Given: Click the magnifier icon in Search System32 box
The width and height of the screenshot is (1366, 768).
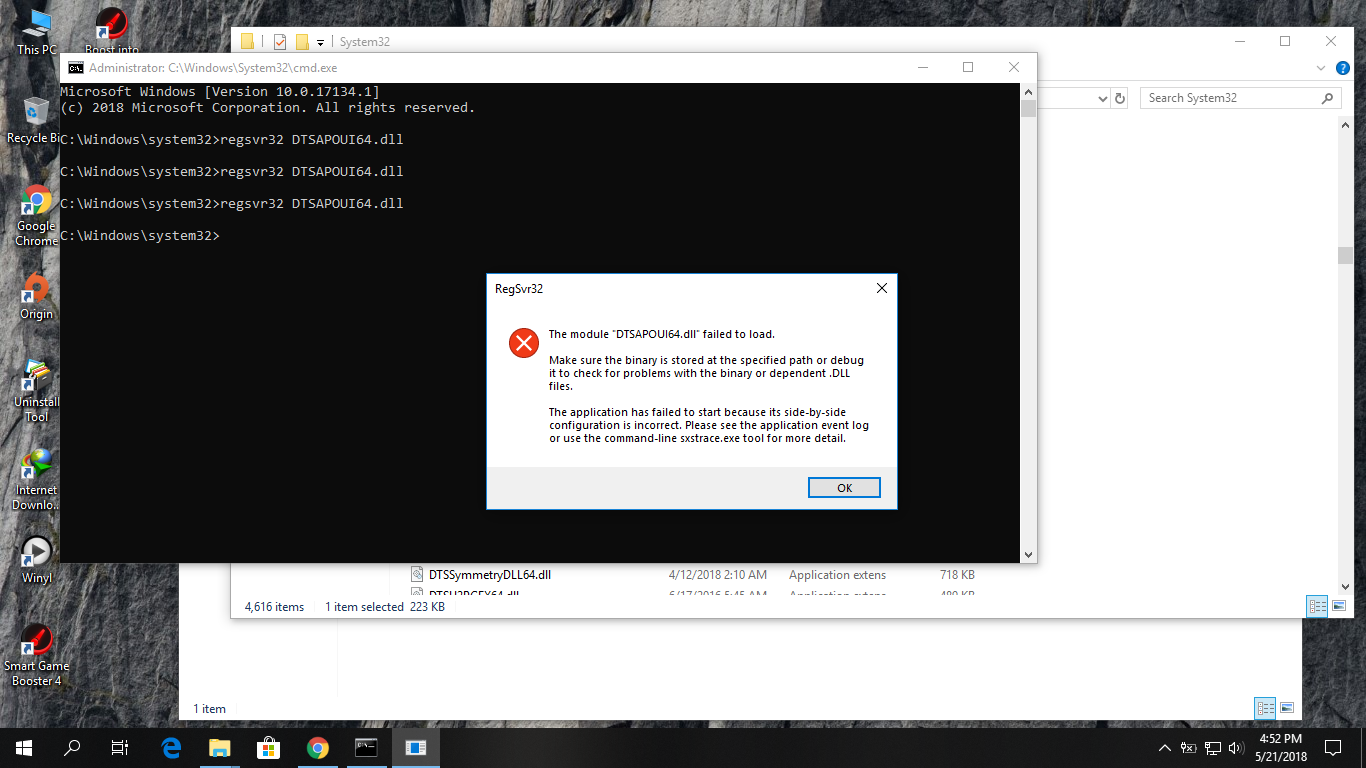Looking at the screenshot, I should pyautogui.click(x=1327, y=98).
